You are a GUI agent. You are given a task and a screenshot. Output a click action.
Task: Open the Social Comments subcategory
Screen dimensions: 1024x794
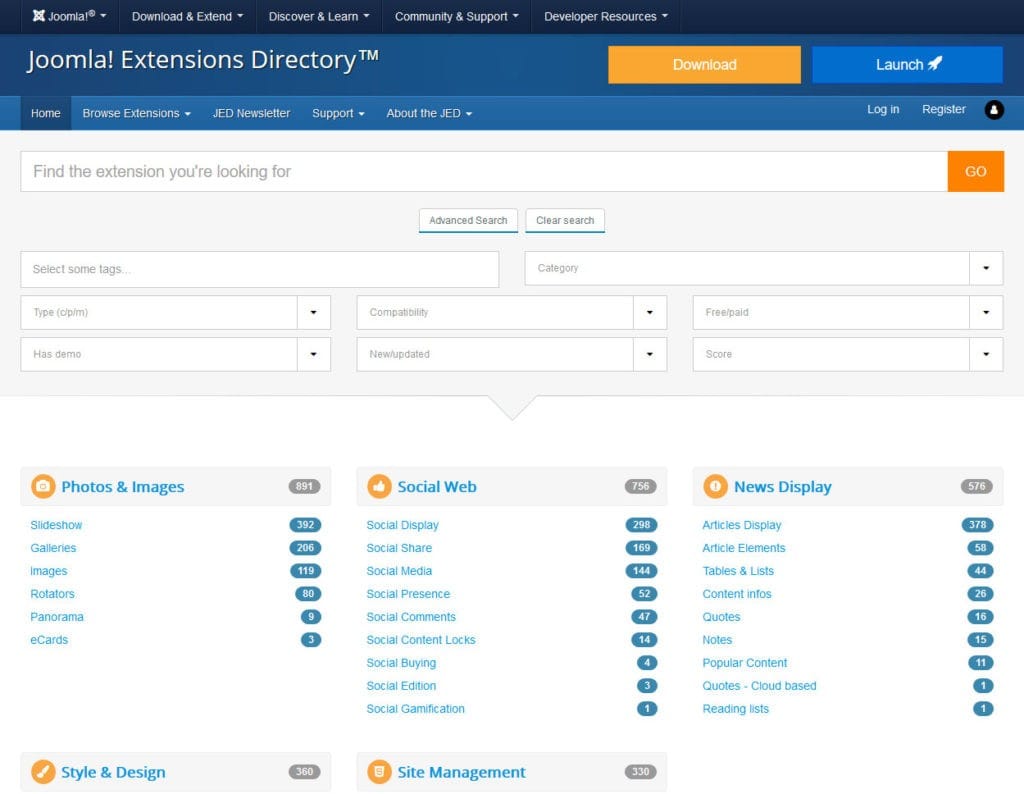411,617
